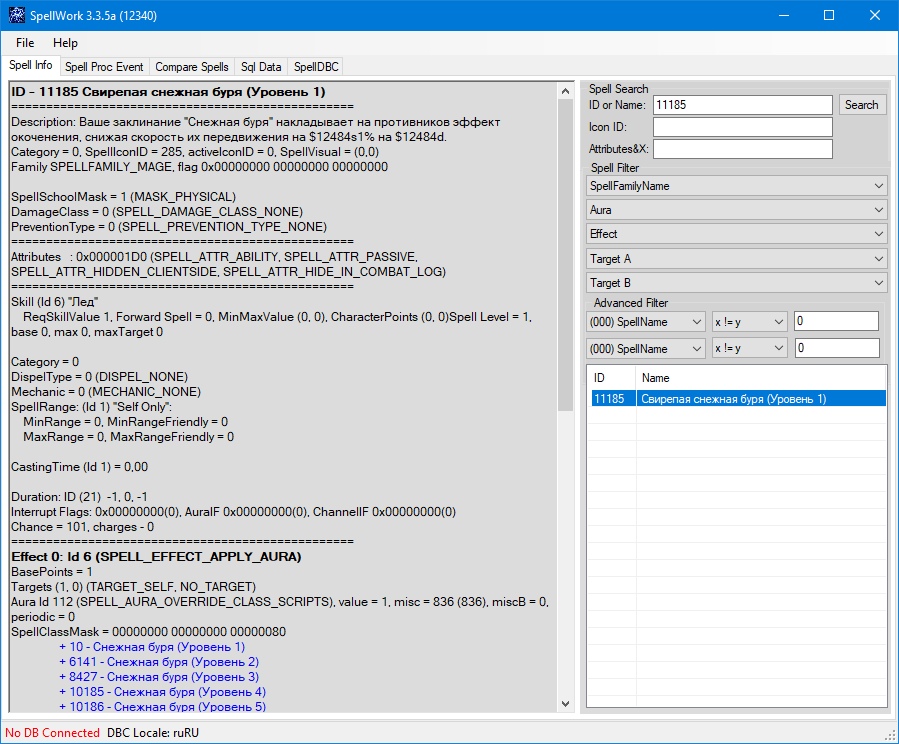The image size is (899, 744).
Task: Click the spell info scrollbar up arrow
Action: tap(565, 91)
